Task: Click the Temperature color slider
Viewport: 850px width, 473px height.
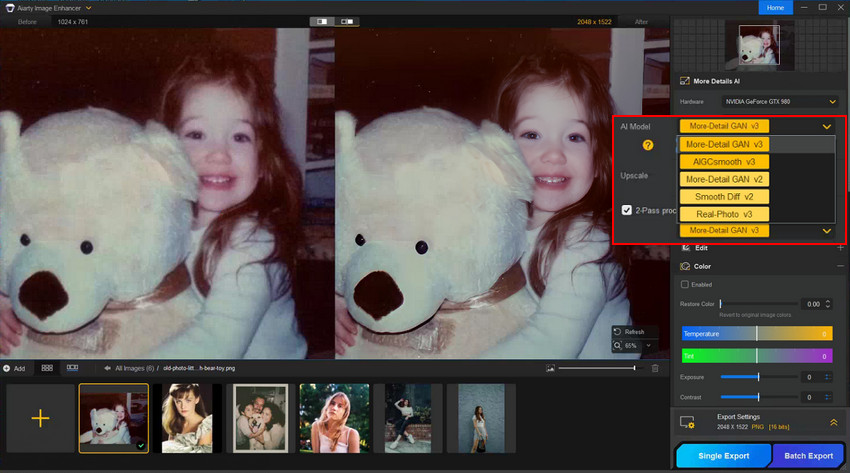Action: pyautogui.click(x=756, y=333)
